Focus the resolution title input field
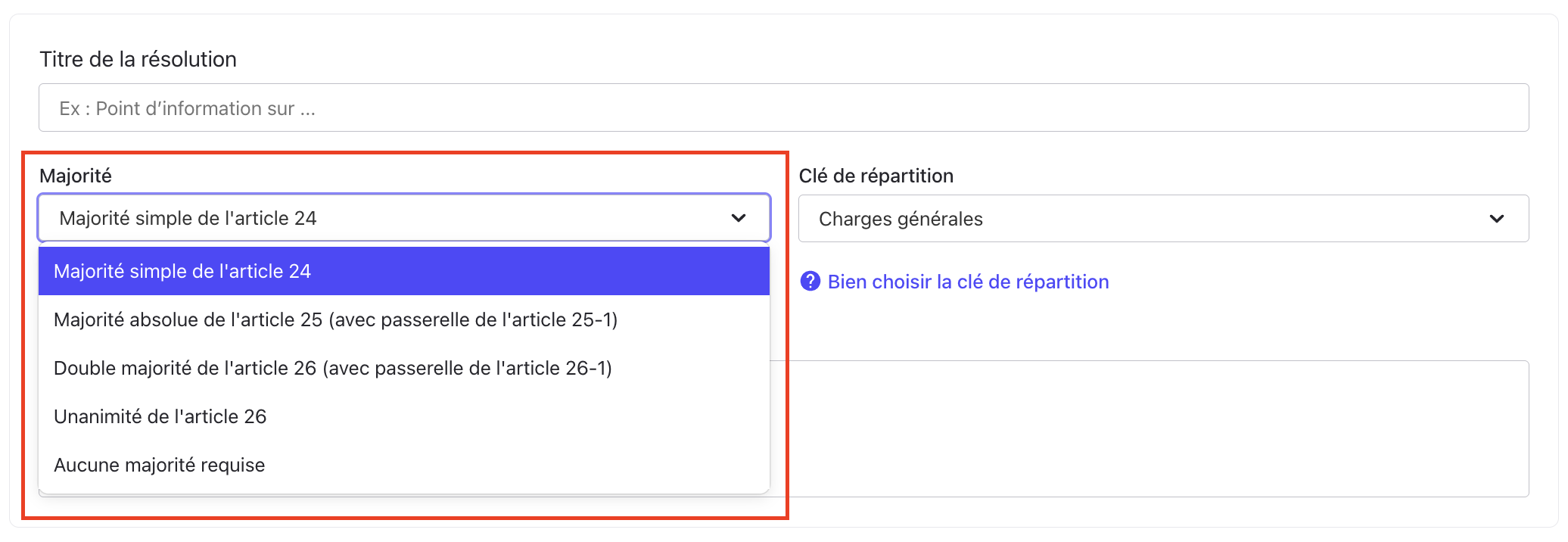Screen dimensions: 1568x542 [783, 107]
